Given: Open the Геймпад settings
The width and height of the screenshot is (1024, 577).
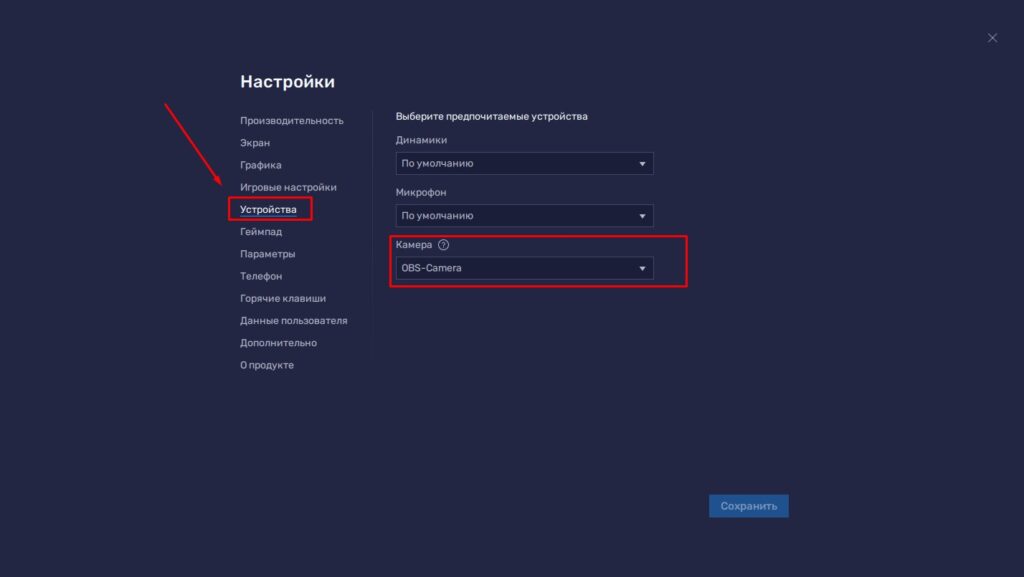Looking at the screenshot, I should pyautogui.click(x=261, y=232).
